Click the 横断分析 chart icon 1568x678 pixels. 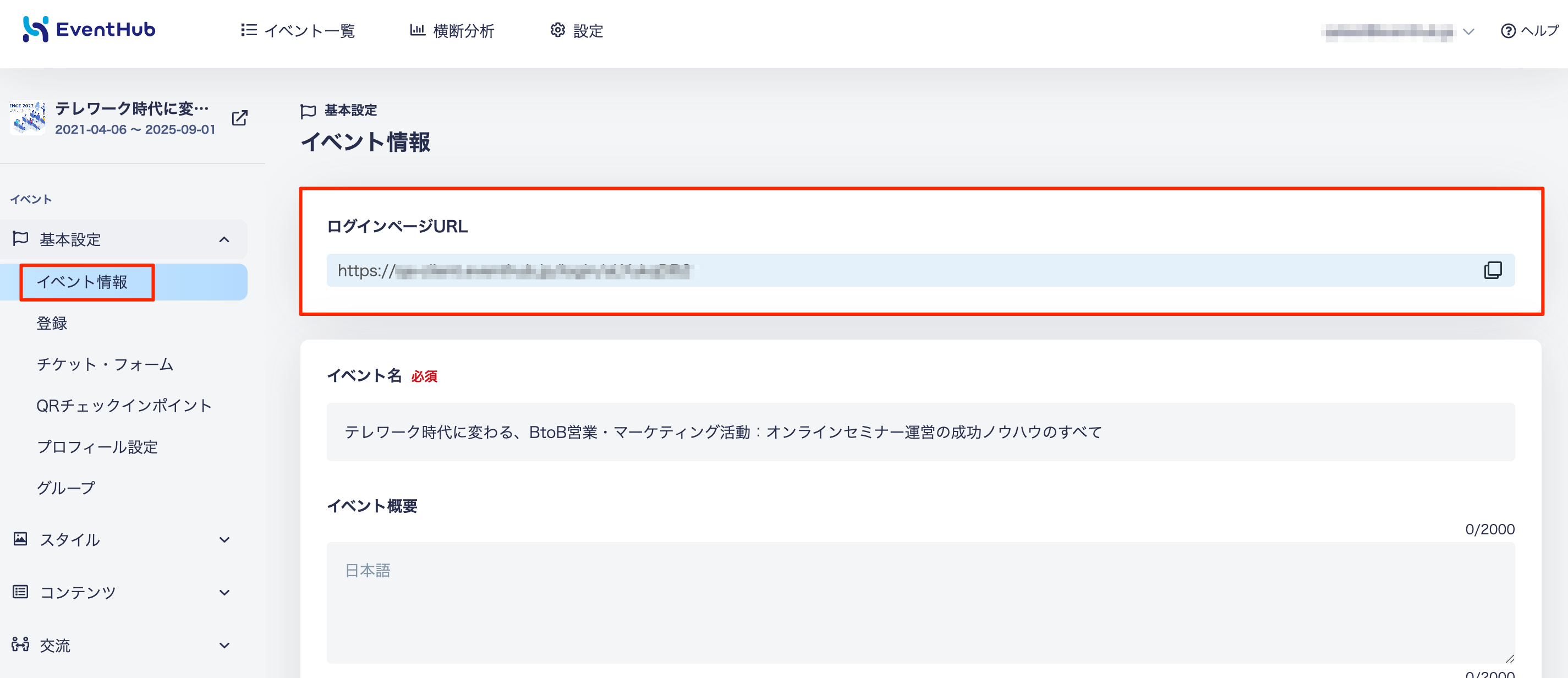click(x=418, y=30)
